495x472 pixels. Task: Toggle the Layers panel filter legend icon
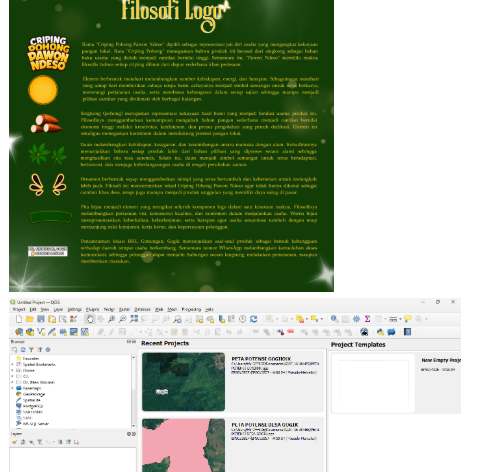(x=40, y=442)
